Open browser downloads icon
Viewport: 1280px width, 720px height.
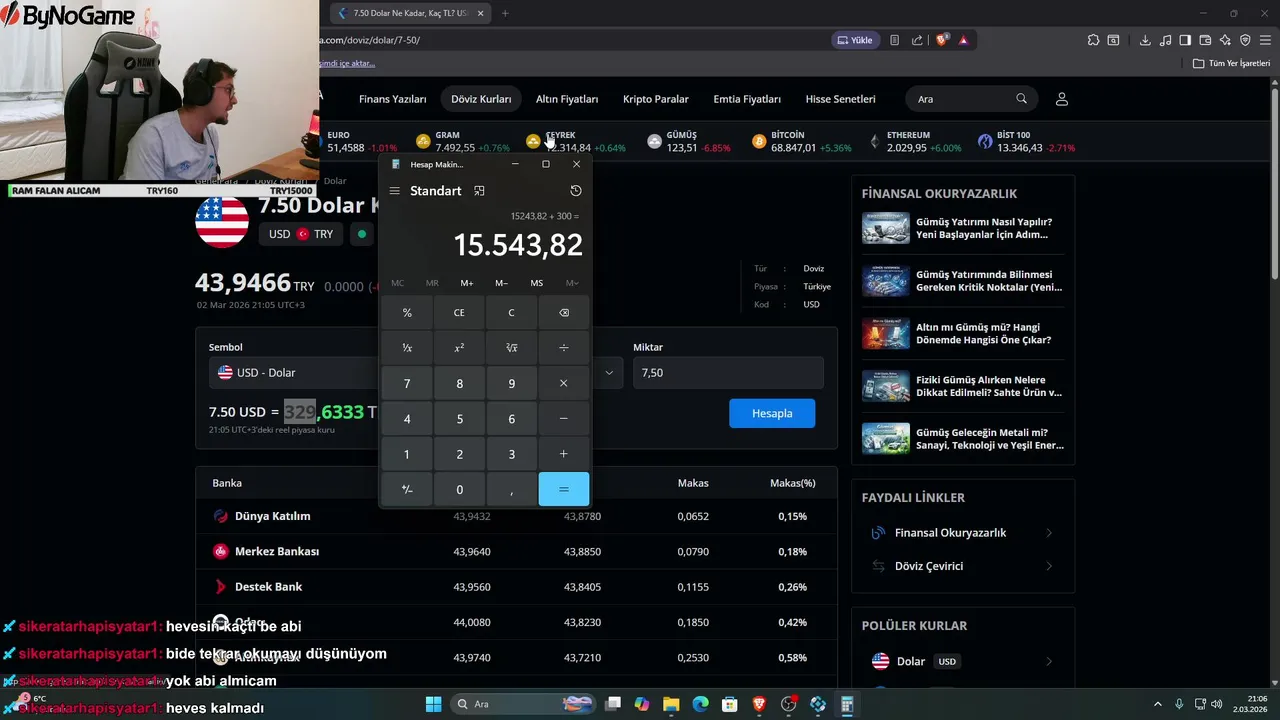pyautogui.click(x=1145, y=40)
